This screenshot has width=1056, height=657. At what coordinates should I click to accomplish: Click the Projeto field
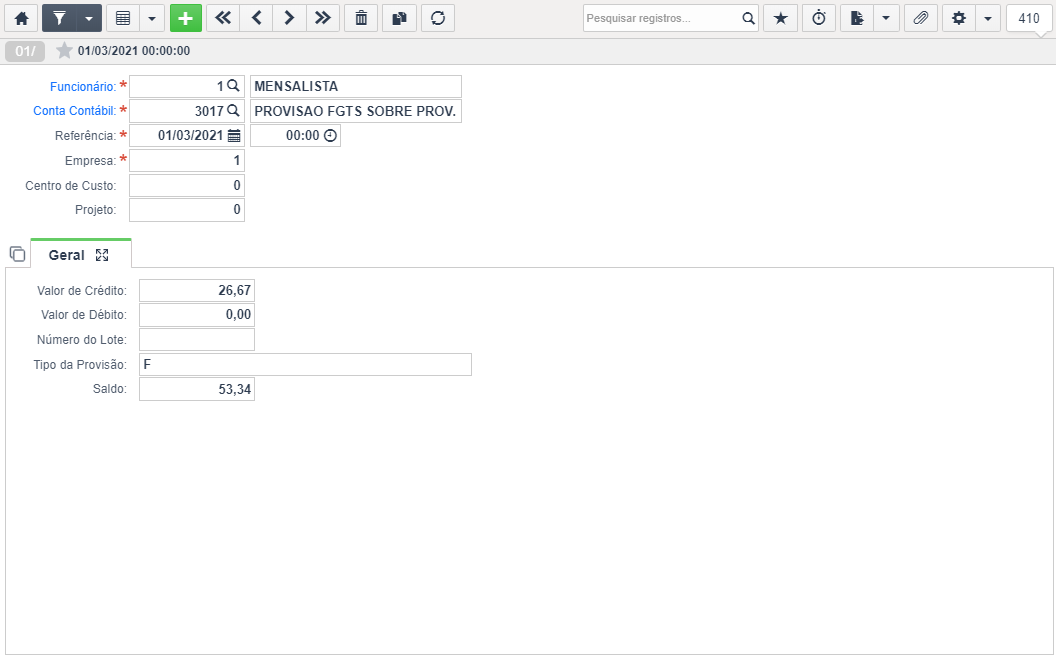click(187, 210)
